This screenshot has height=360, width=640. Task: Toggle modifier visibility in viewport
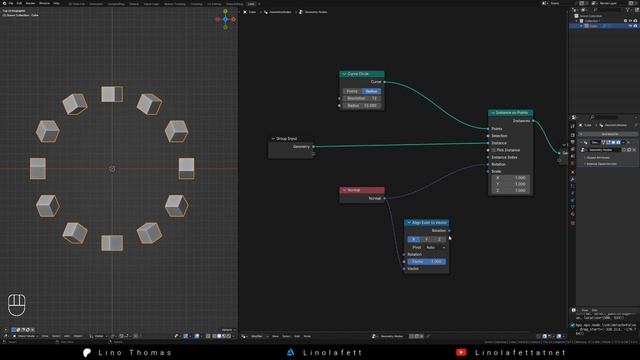(x=613, y=142)
